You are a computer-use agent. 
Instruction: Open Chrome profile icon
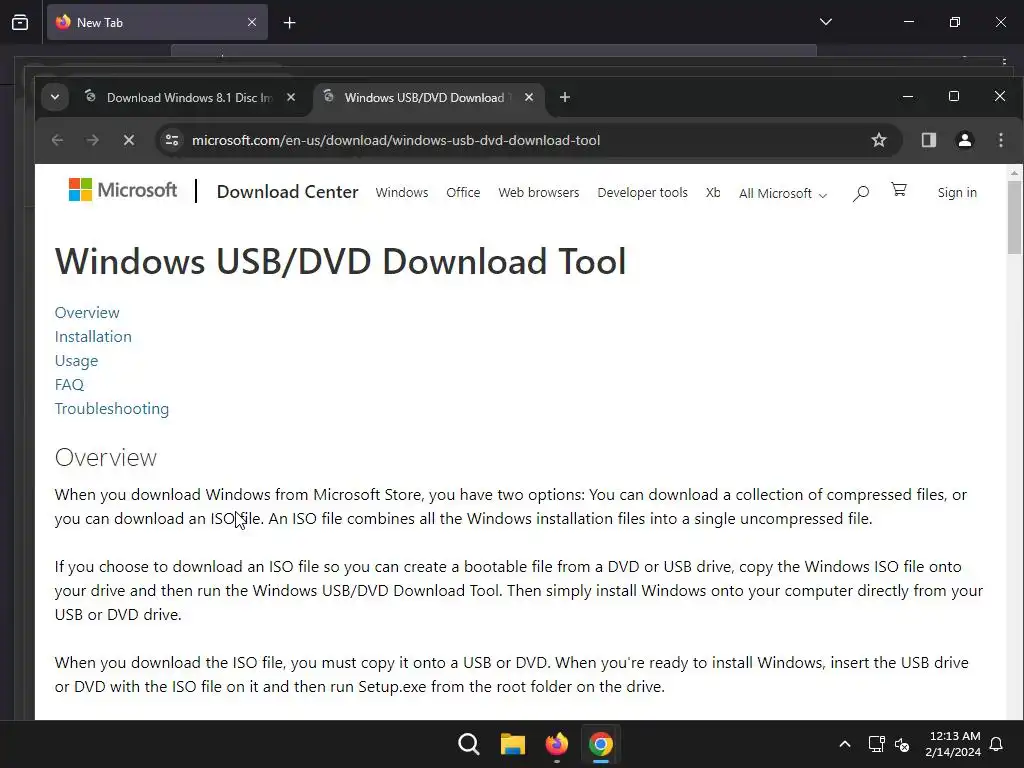[x=965, y=140]
